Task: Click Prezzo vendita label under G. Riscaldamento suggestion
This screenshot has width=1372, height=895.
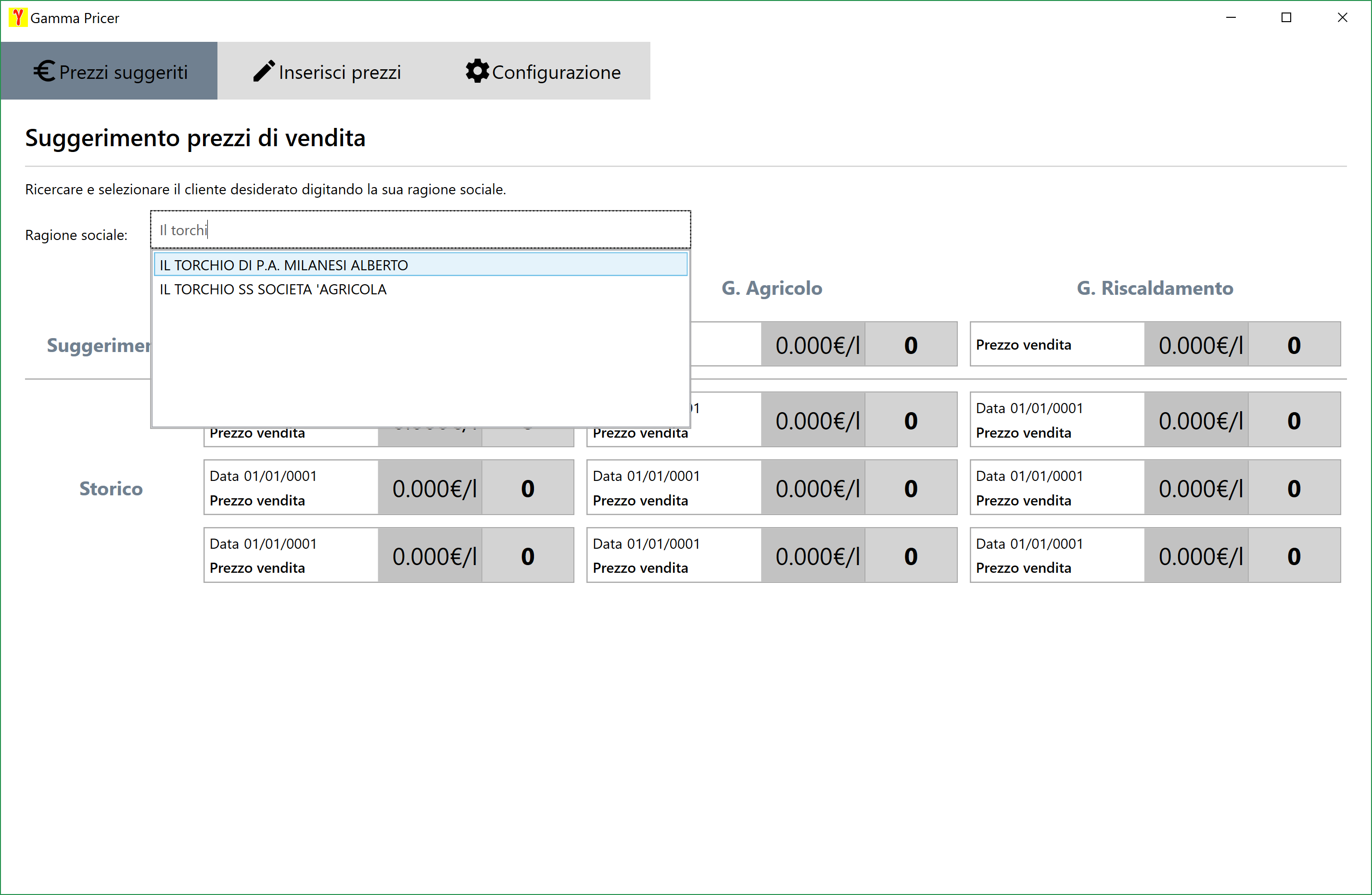Action: coord(1023,345)
